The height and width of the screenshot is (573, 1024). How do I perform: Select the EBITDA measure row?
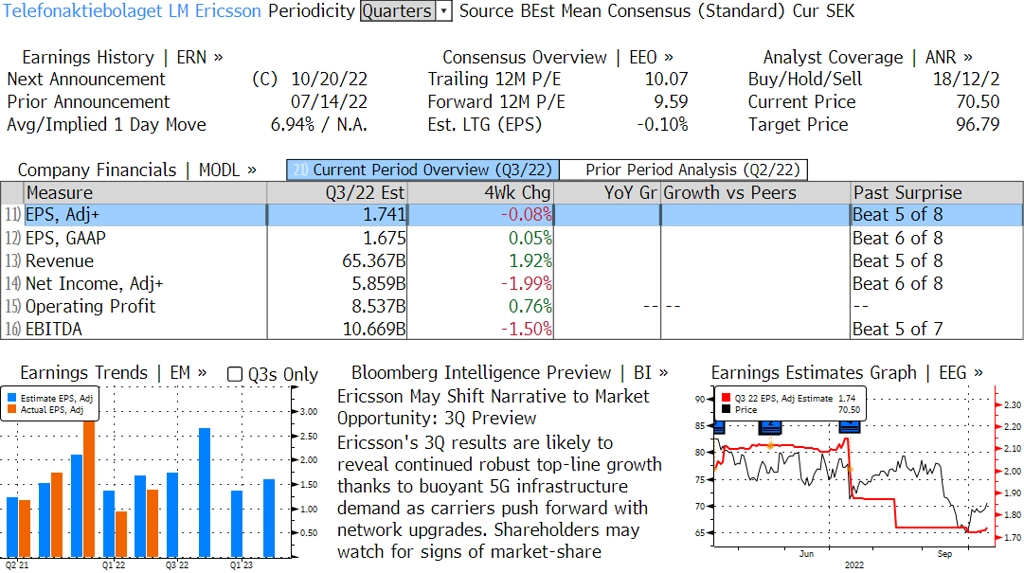click(511, 329)
